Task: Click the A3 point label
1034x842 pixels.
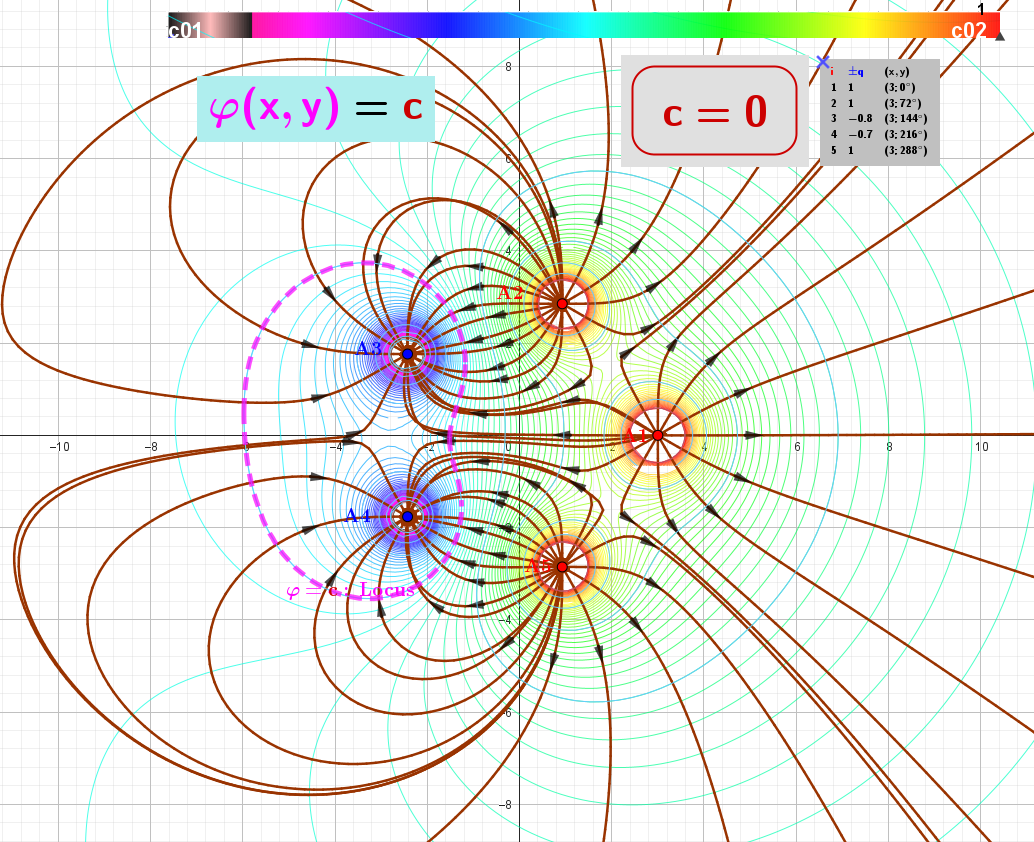Action: 369,349
